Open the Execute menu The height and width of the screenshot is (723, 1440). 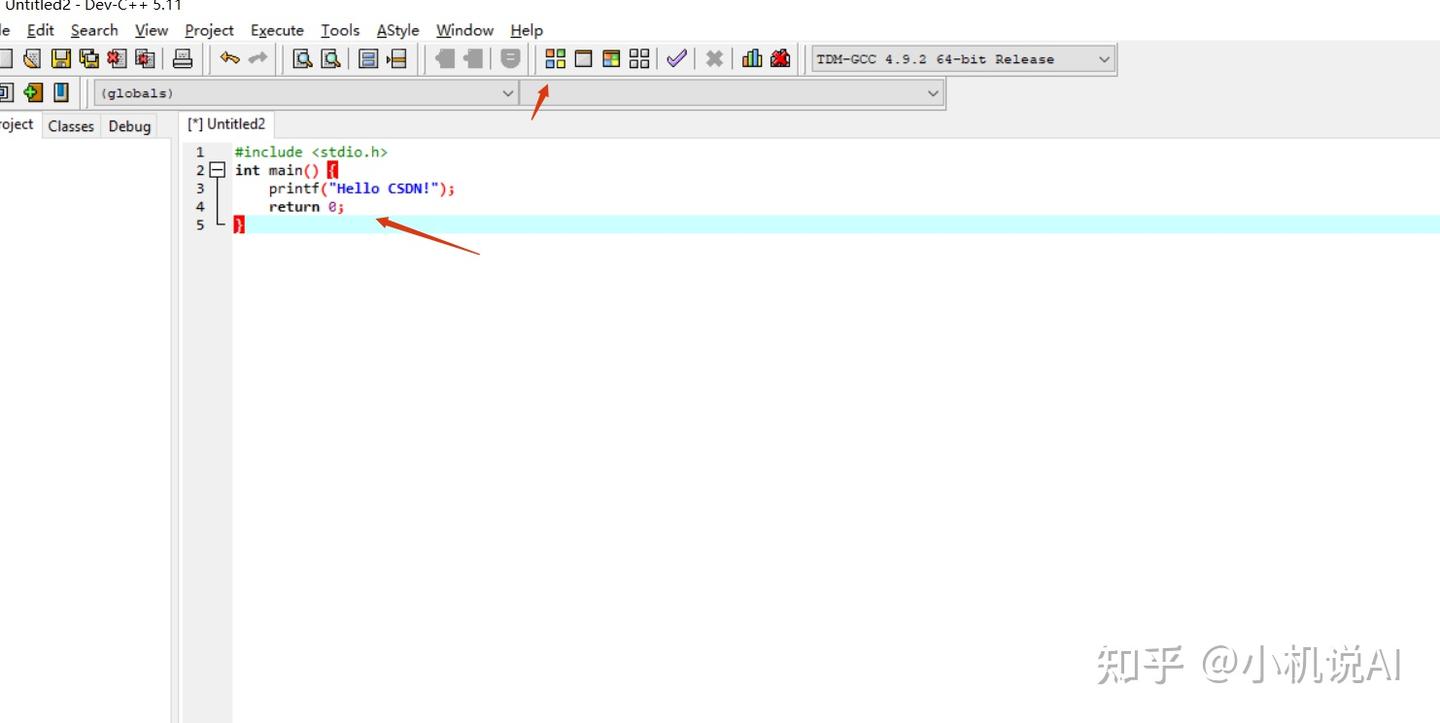pos(277,30)
